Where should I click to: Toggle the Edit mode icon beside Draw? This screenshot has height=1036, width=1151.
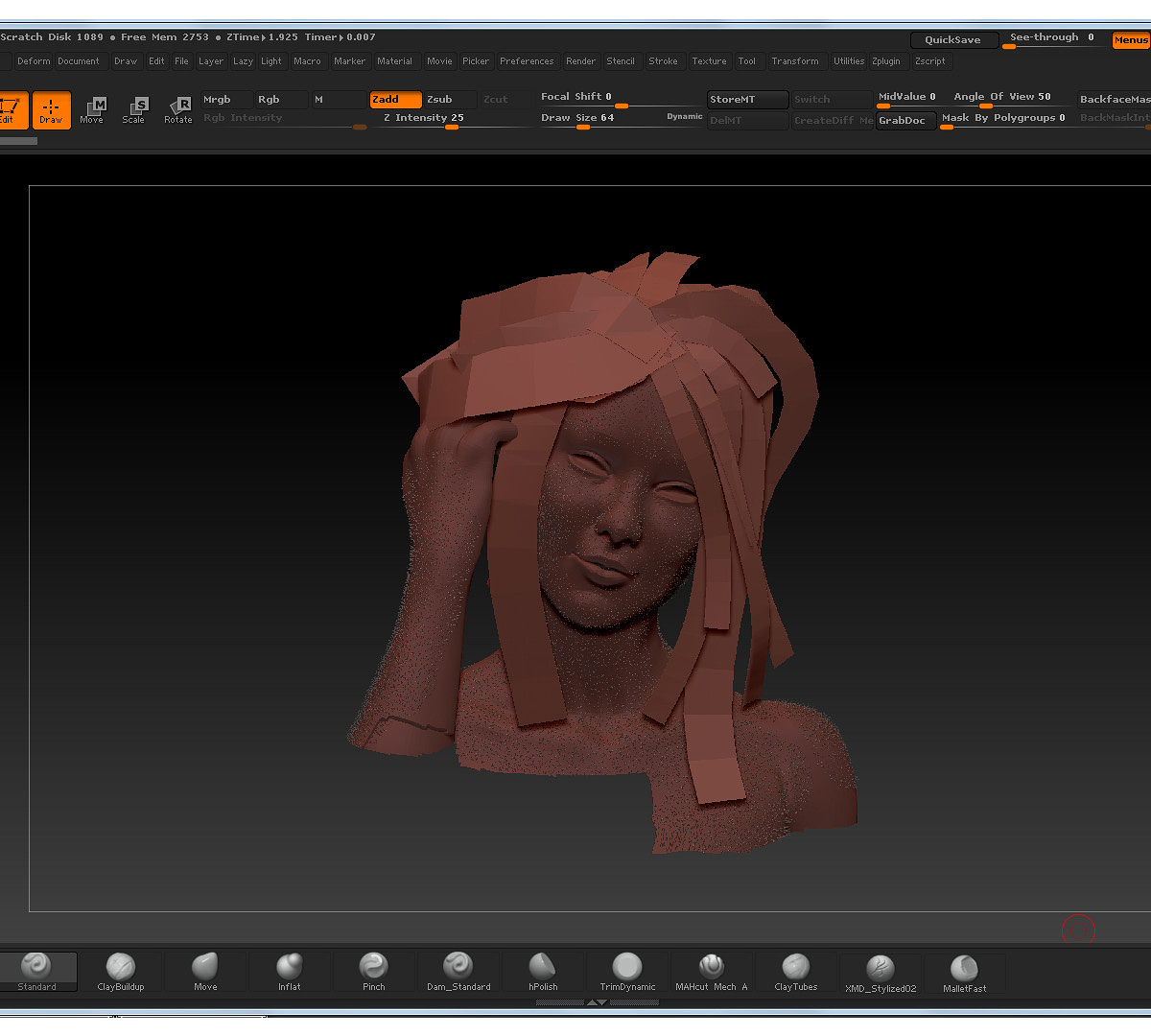(12, 110)
